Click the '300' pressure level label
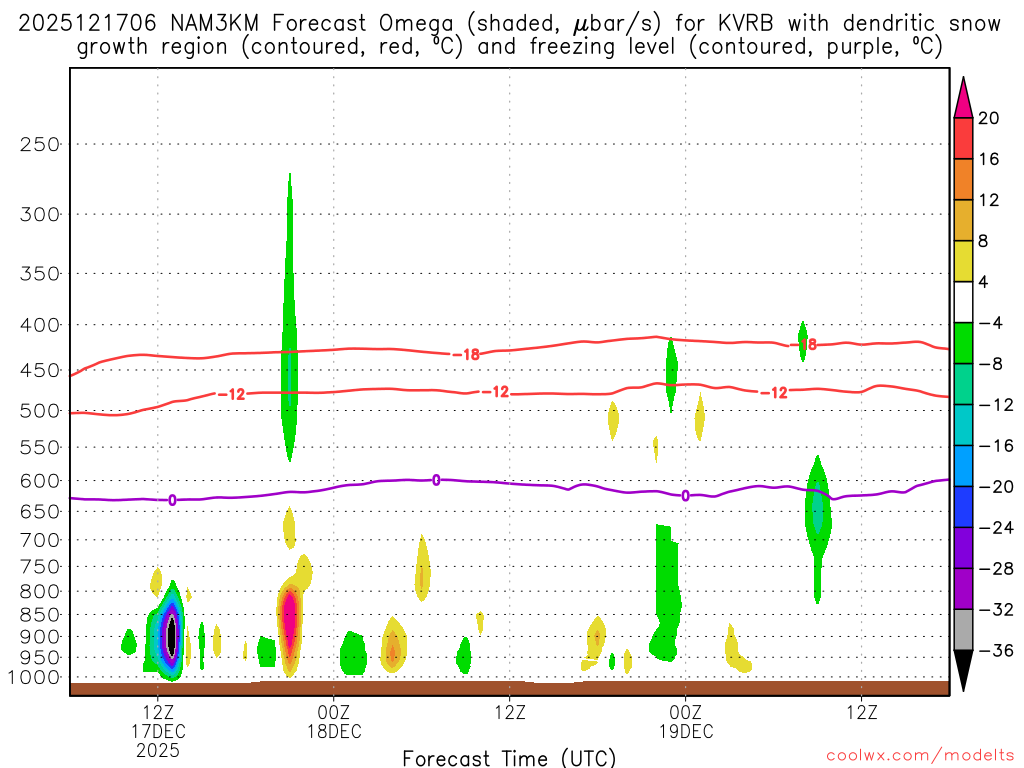1024x768 pixels. tap(40, 214)
